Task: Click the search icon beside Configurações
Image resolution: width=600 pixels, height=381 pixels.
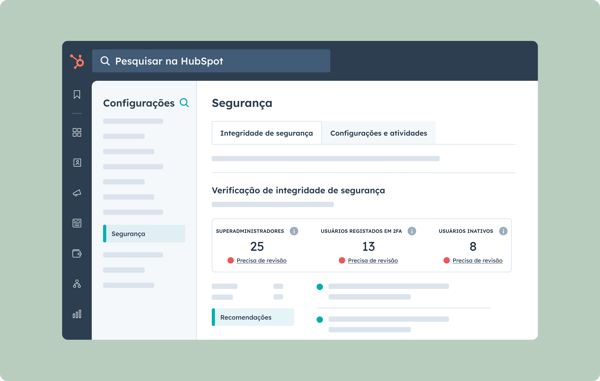Action: (x=184, y=103)
